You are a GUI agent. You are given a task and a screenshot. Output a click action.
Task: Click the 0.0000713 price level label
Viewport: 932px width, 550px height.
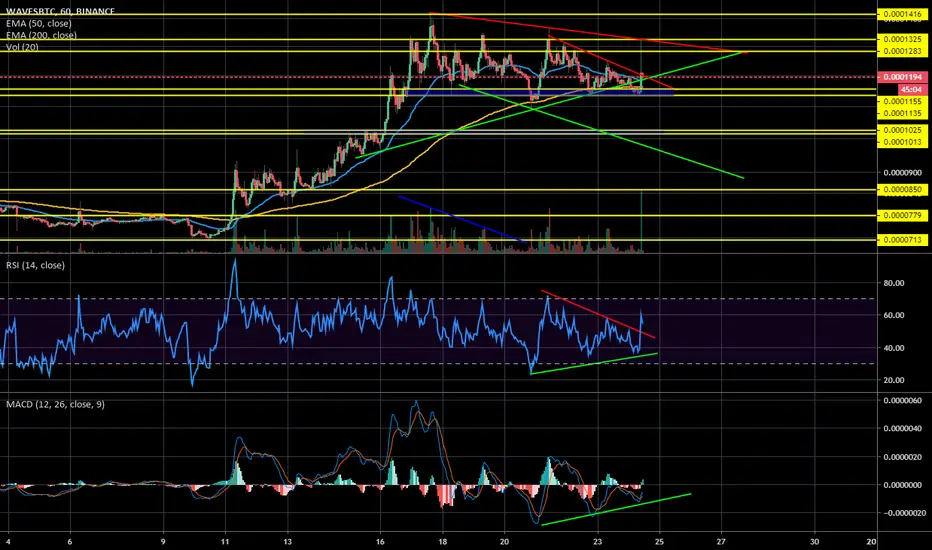point(902,240)
